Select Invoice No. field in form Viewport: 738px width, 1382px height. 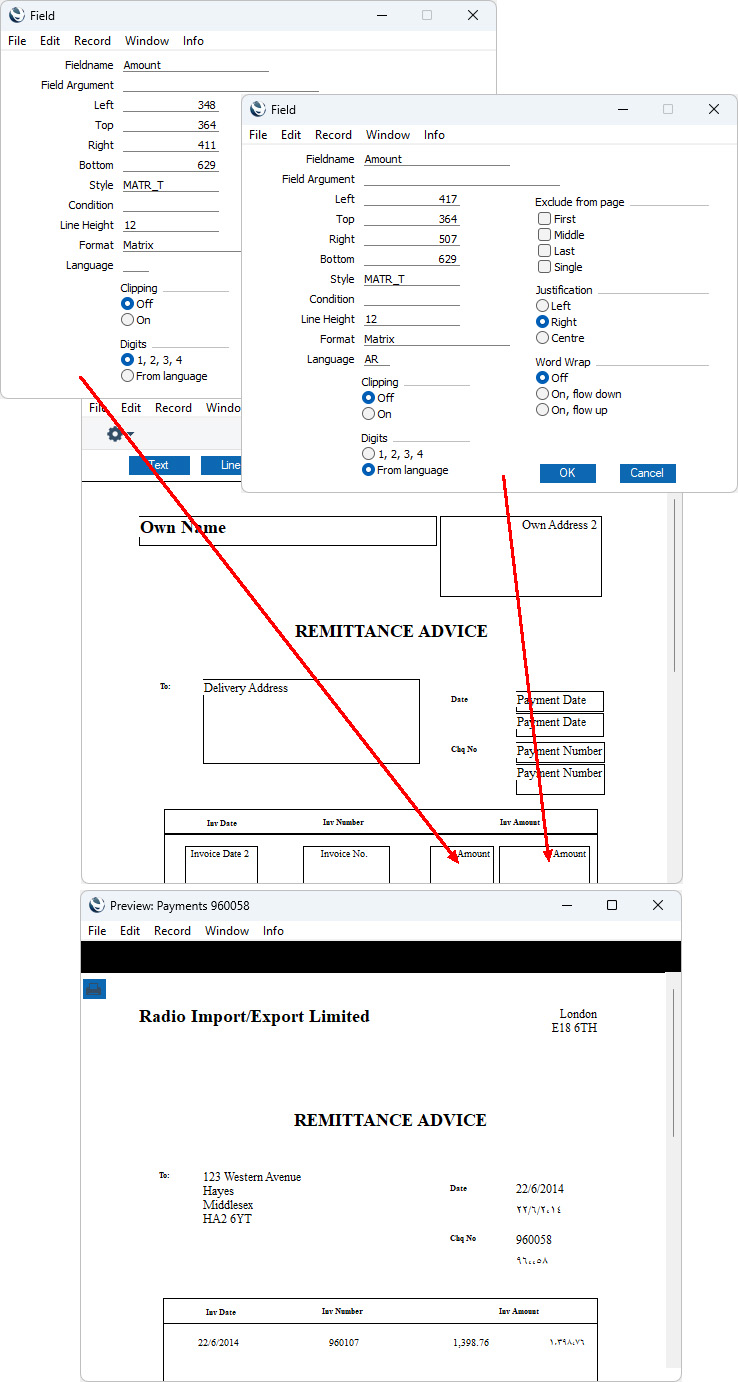(x=346, y=865)
